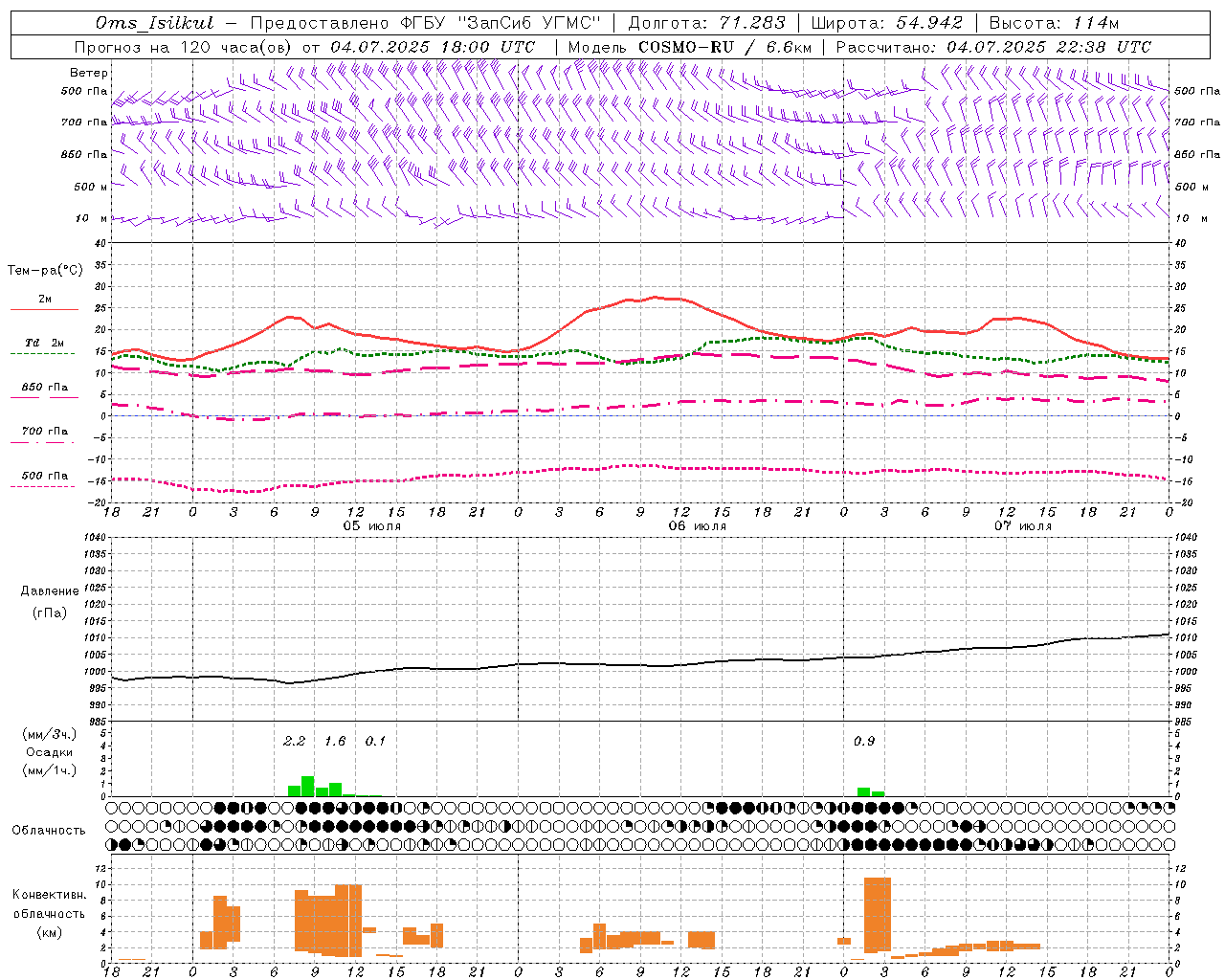Click the "Осадки" precipitation label
The image size is (1225, 980).
tap(50, 752)
